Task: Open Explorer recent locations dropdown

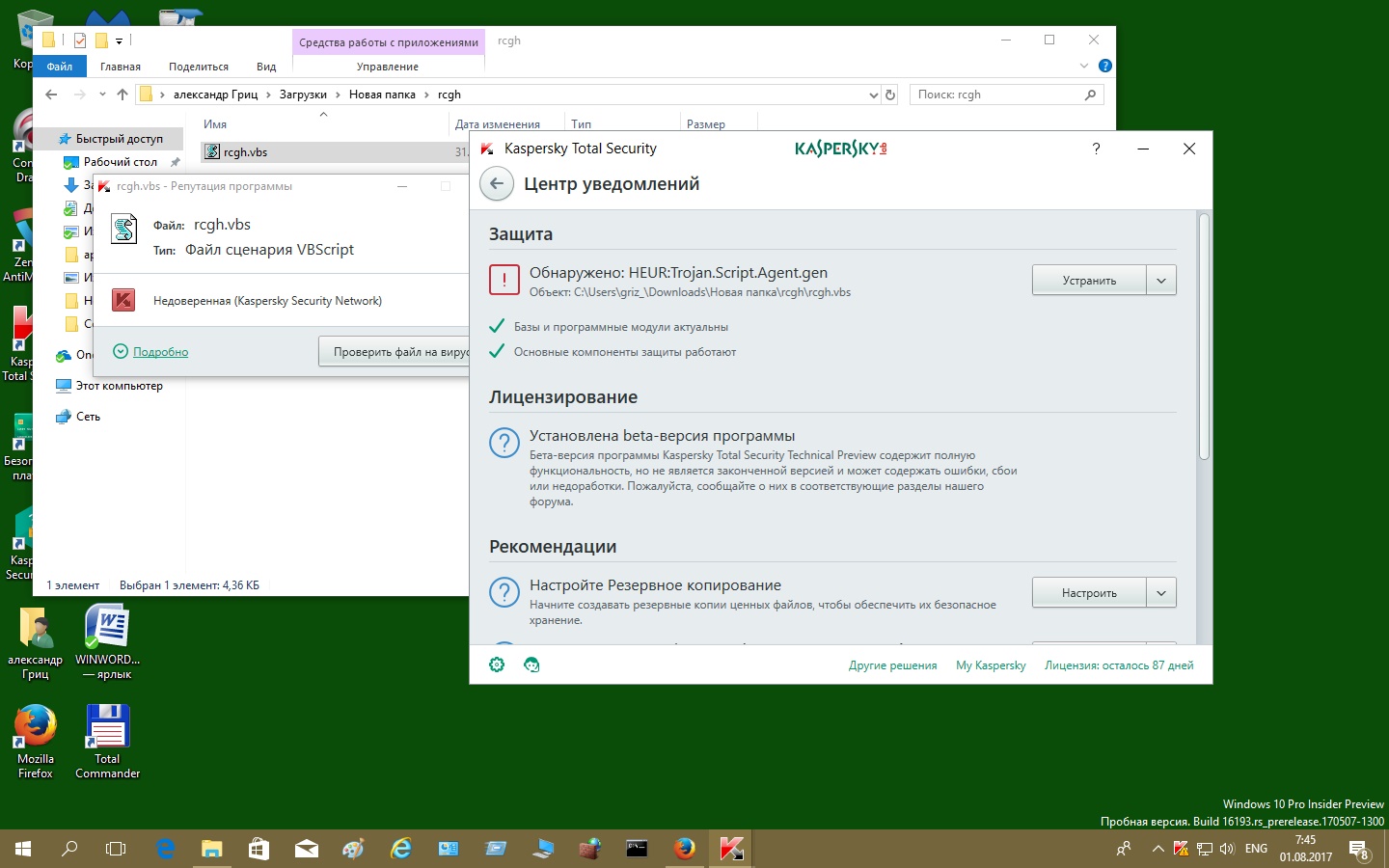Action: pos(102,95)
